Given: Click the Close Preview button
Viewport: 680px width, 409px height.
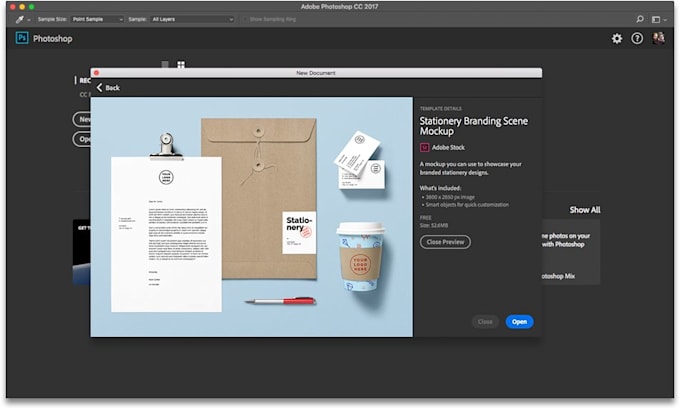Looking at the screenshot, I should click(445, 242).
